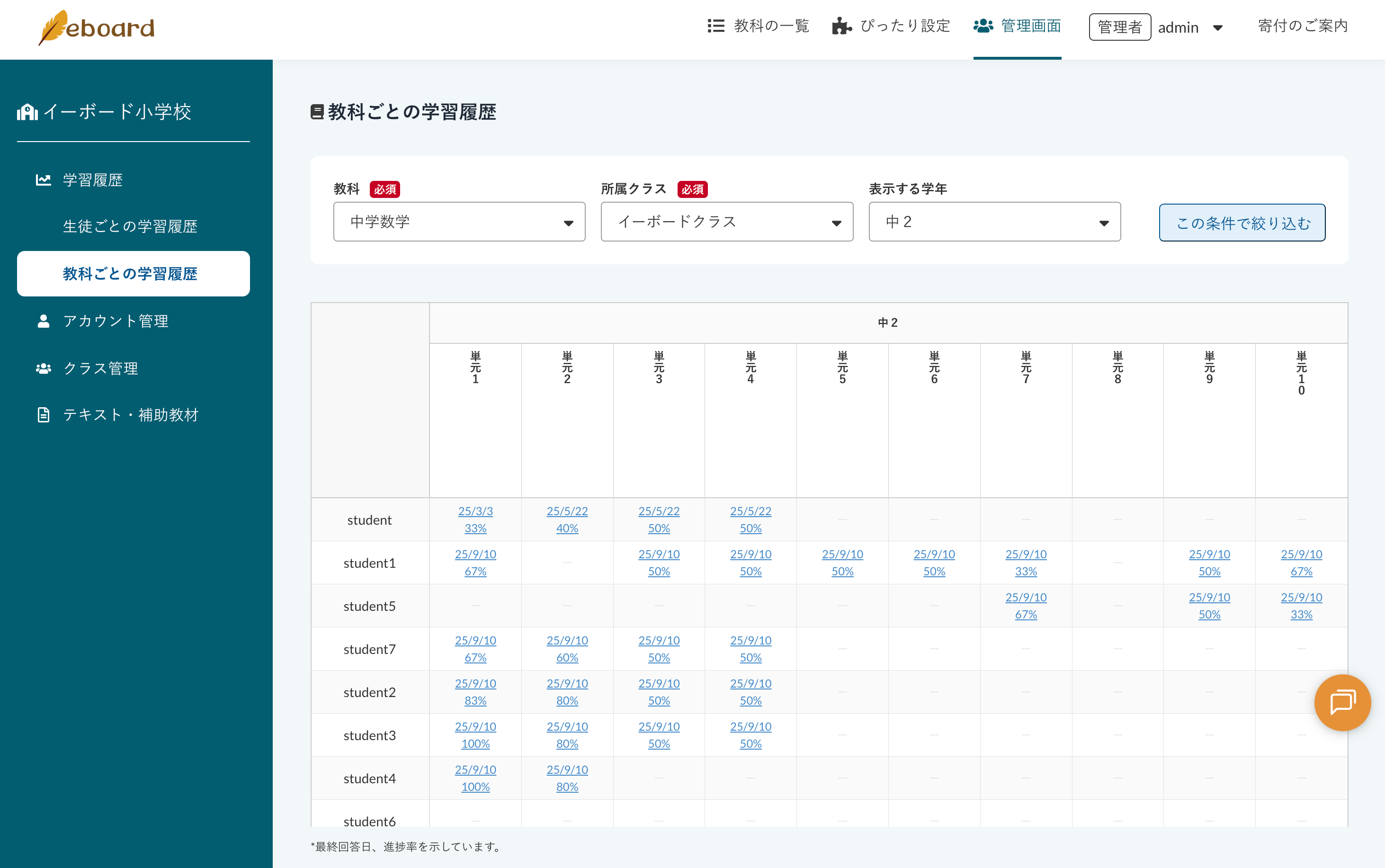Image resolution: width=1385 pixels, height=868 pixels.
Task: Click the people icon beside 管理画面
Action: pyautogui.click(x=983, y=26)
